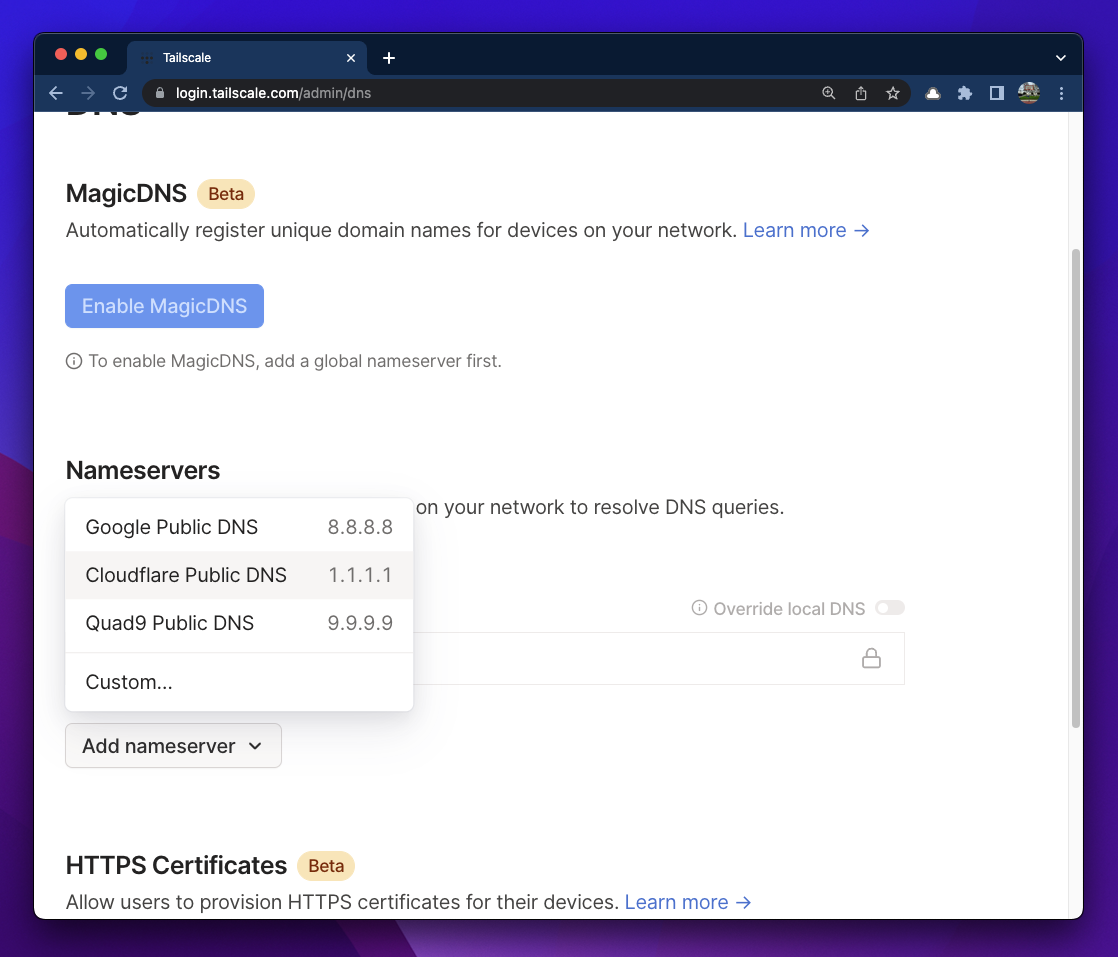Click the browser back arrow
1118x957 pixels.
[x=56, y=93]
